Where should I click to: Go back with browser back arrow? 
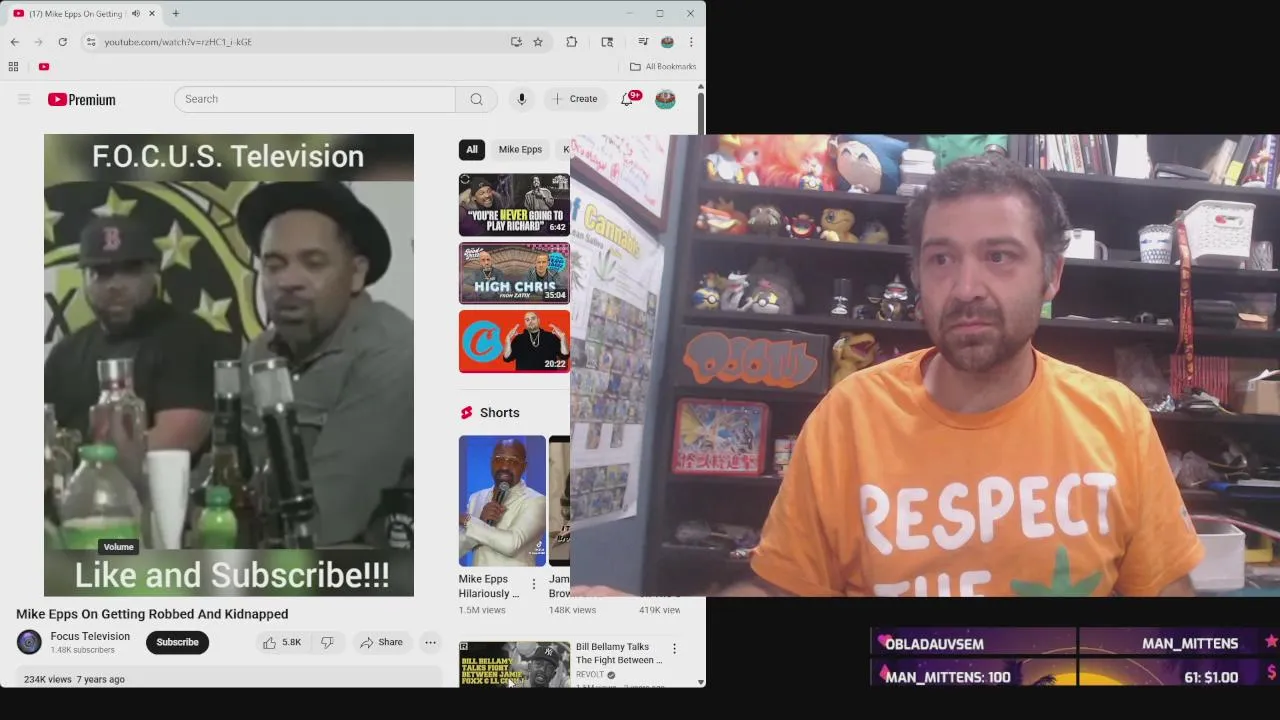click(14, 42)
